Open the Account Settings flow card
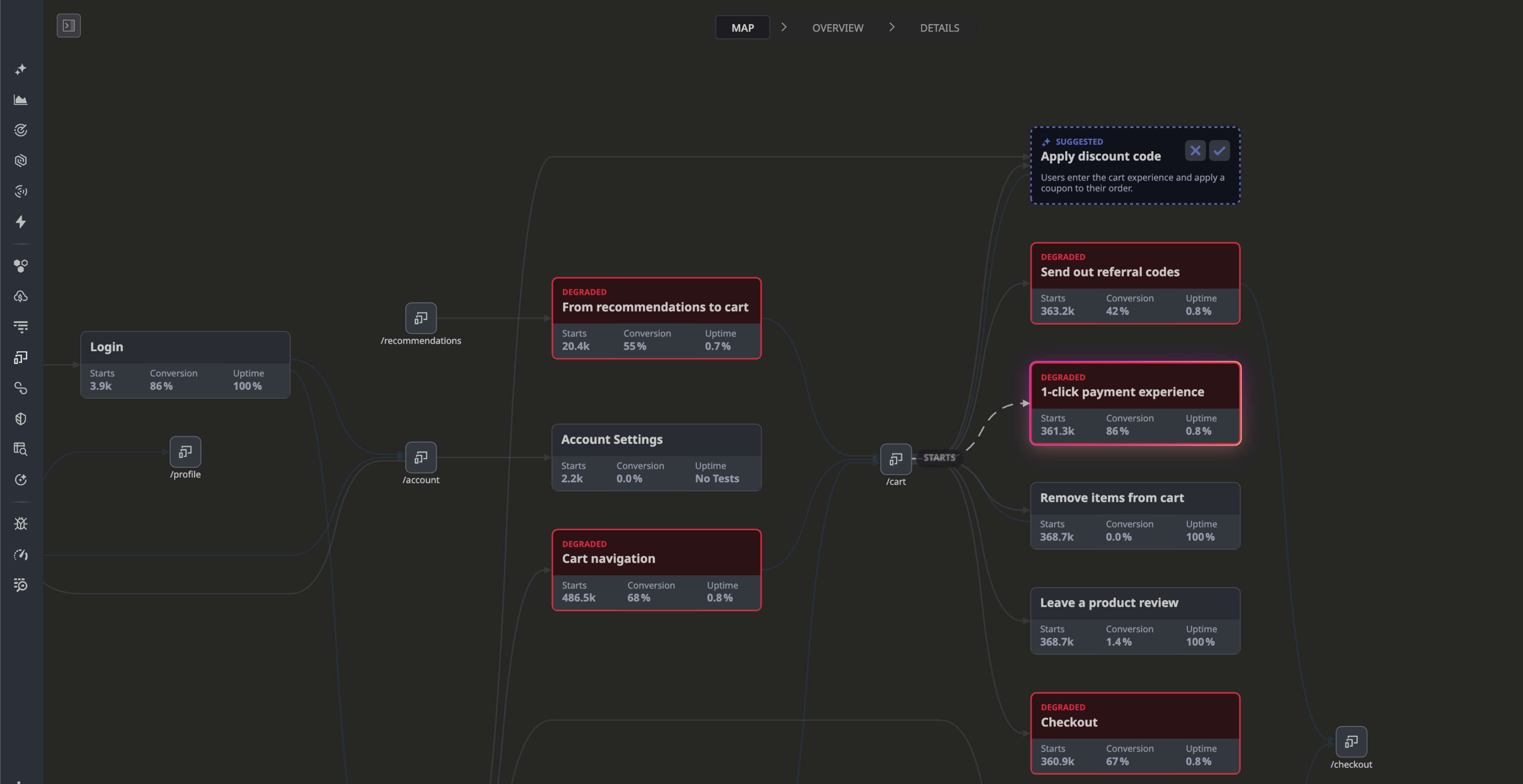Screen dimensions: 1523x784 click(x=656, y=457)
